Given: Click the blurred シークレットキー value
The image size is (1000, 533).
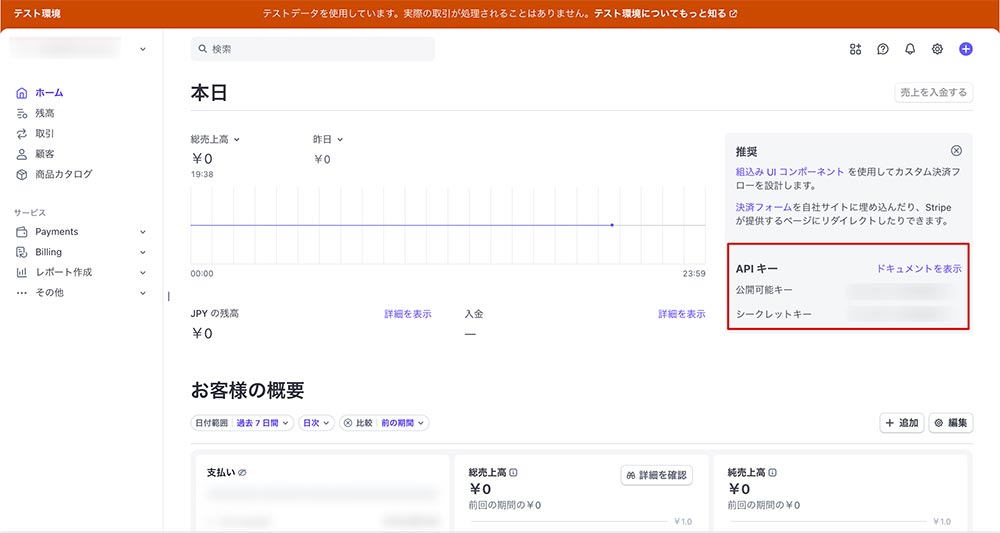Looking at the screenshot, I should 902,314.
